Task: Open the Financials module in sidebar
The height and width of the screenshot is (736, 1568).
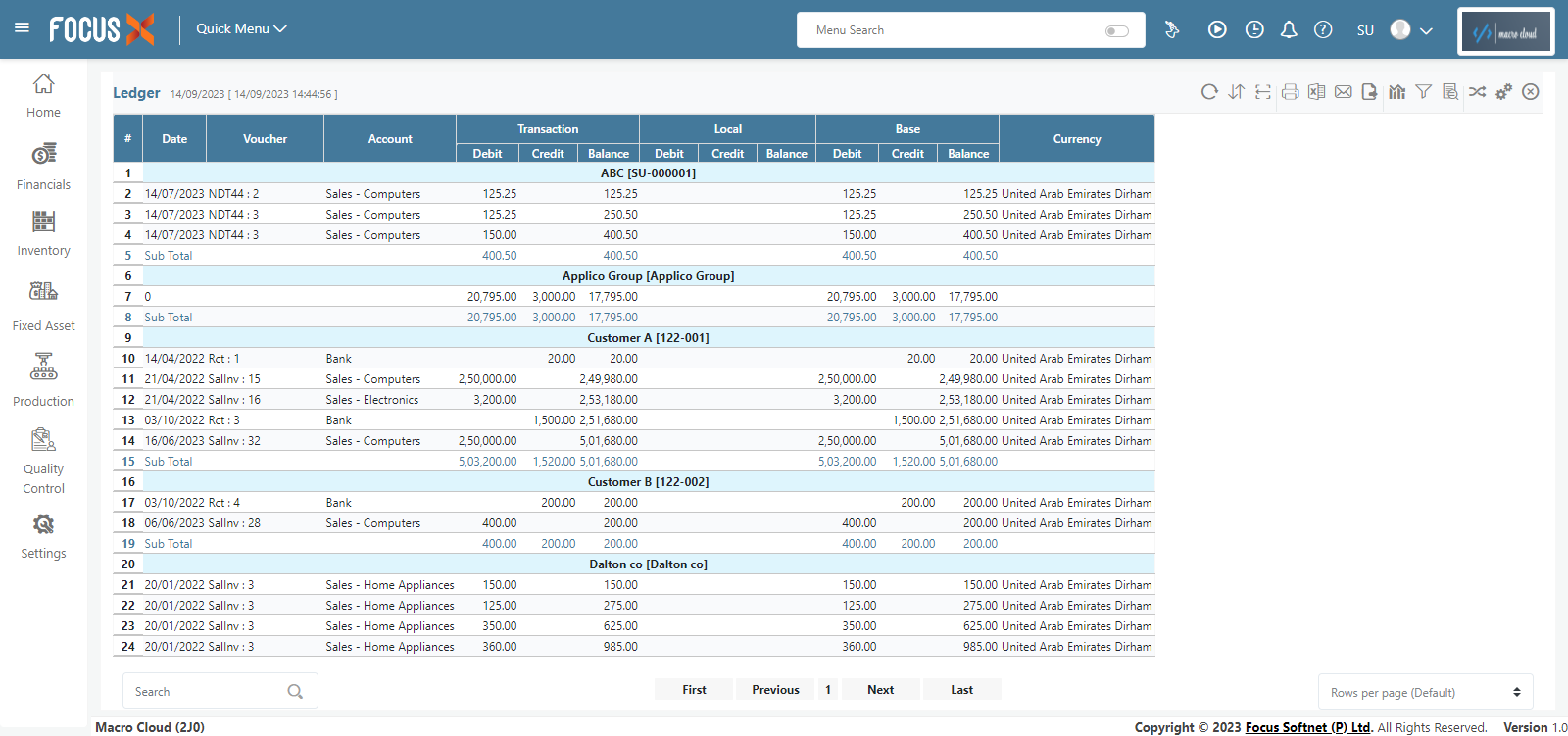Action: 43,167
